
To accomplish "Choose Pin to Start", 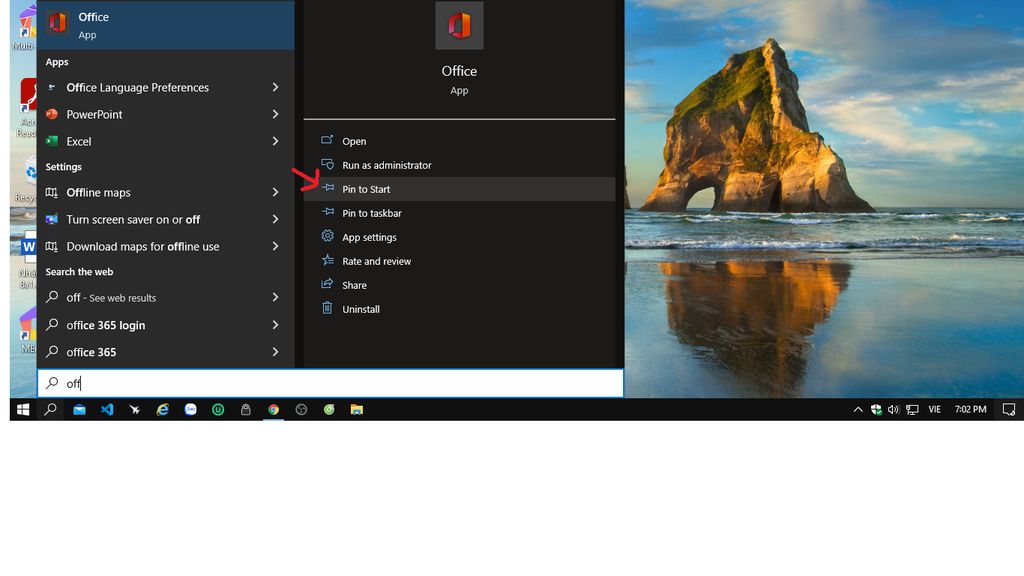I will pos(459,189).
